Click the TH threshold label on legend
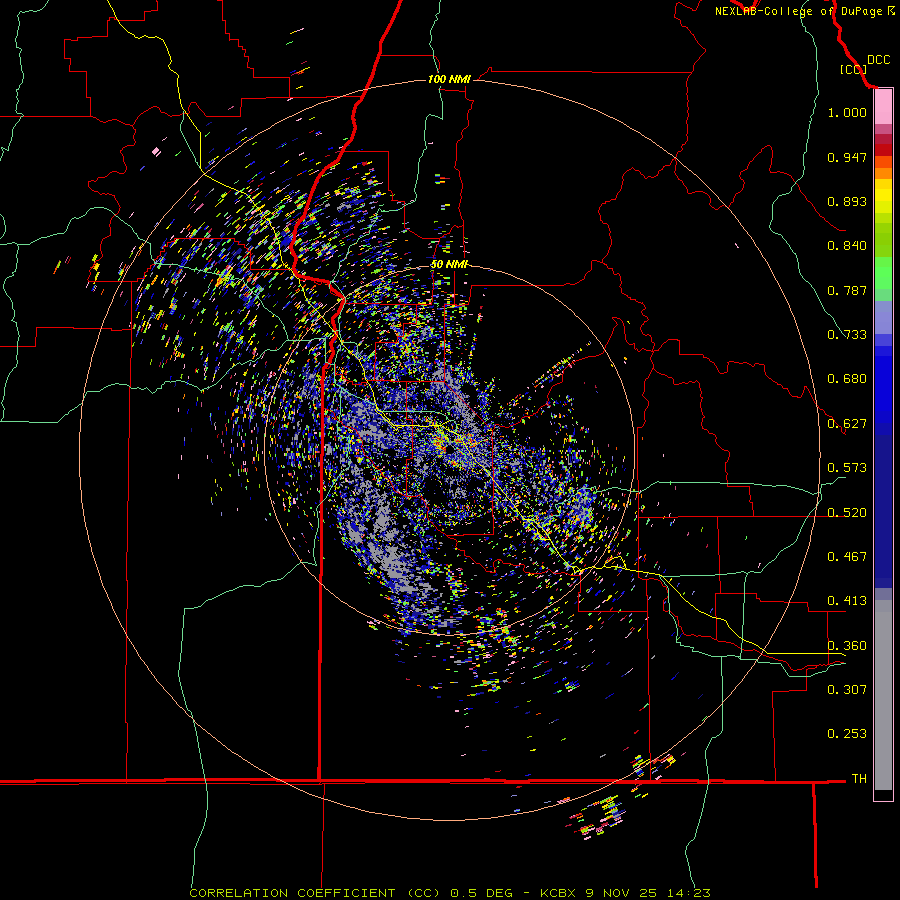The height and width of the screenshot is (900, 900). pos(859,779)
